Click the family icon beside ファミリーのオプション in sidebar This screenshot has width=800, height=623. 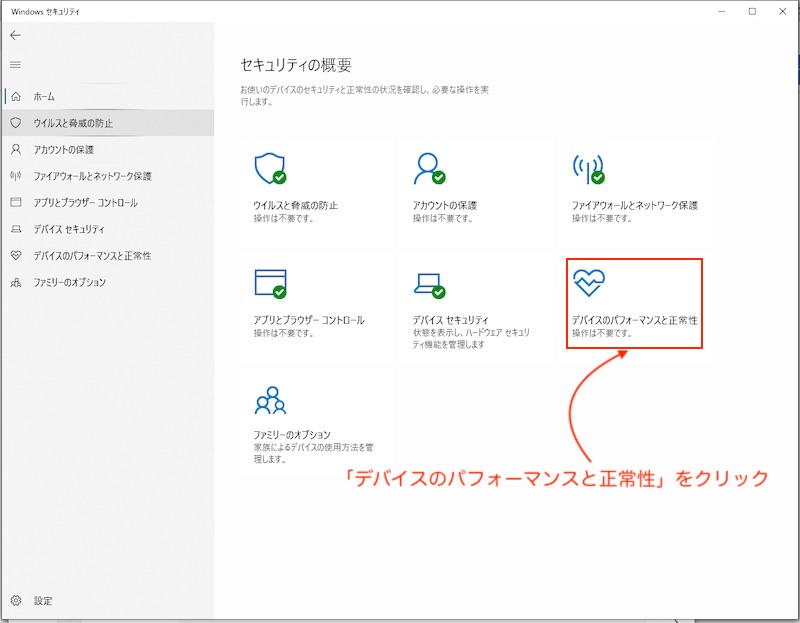coord(16,282)
